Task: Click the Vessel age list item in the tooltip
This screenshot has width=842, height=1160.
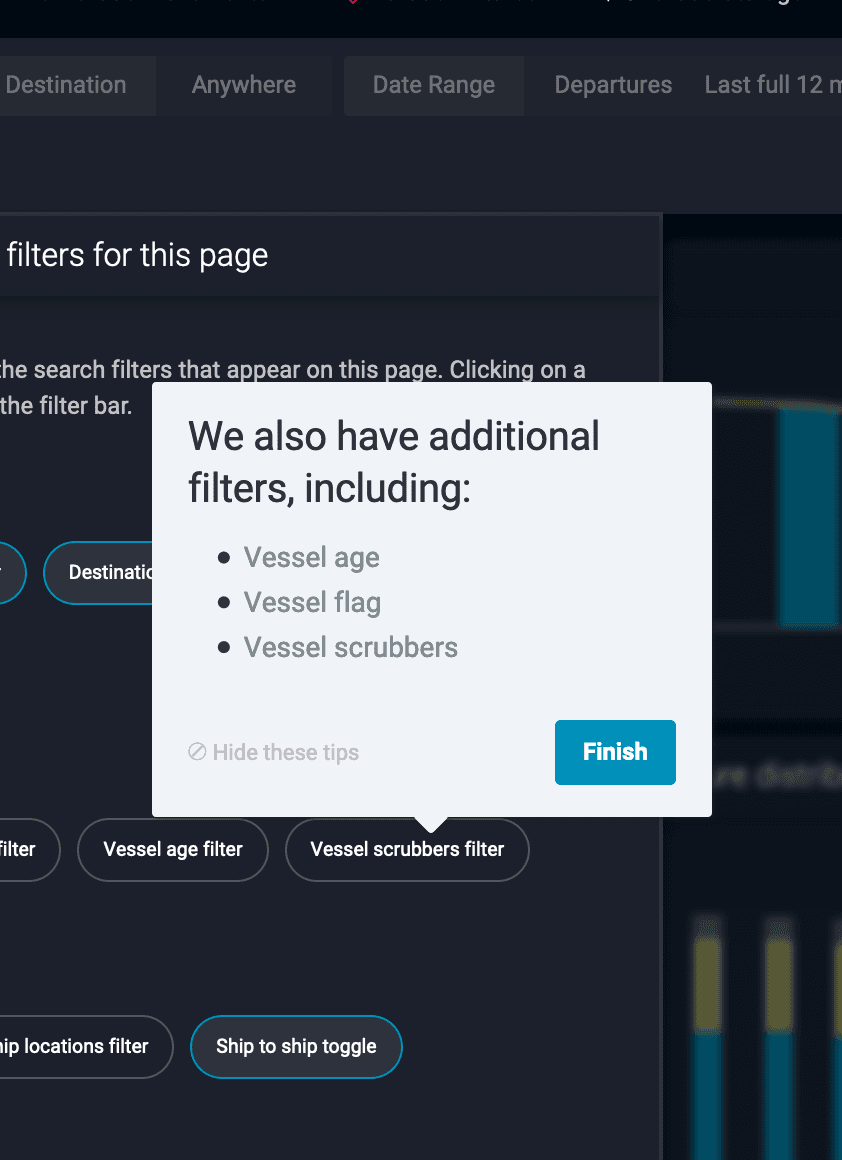Action: pos(311,557)
